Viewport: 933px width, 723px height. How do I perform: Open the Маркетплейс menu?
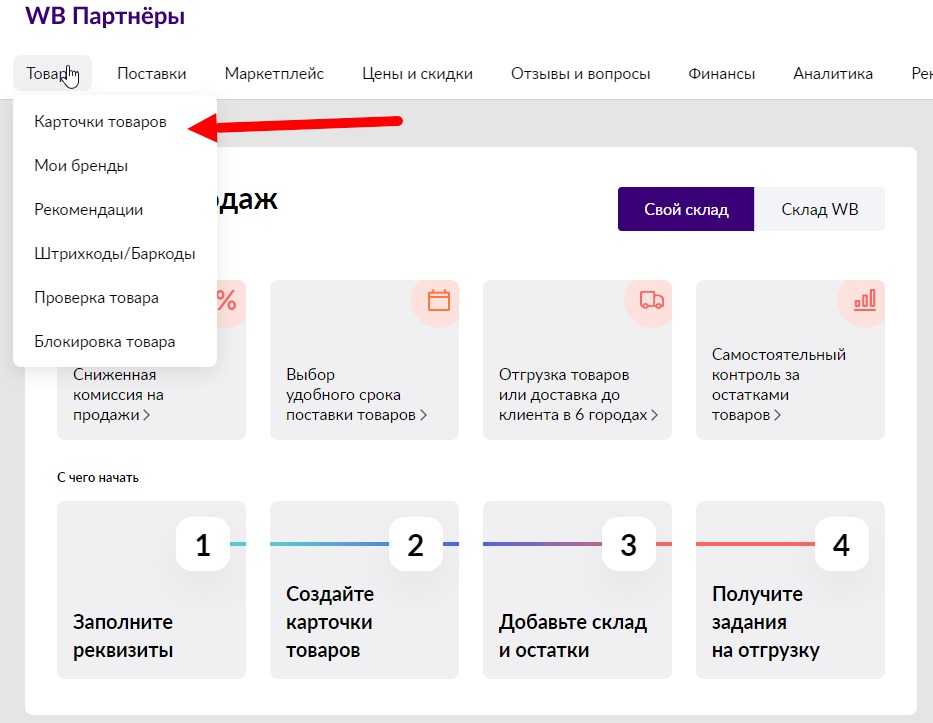pyautogui.click(x=274, y=73)
